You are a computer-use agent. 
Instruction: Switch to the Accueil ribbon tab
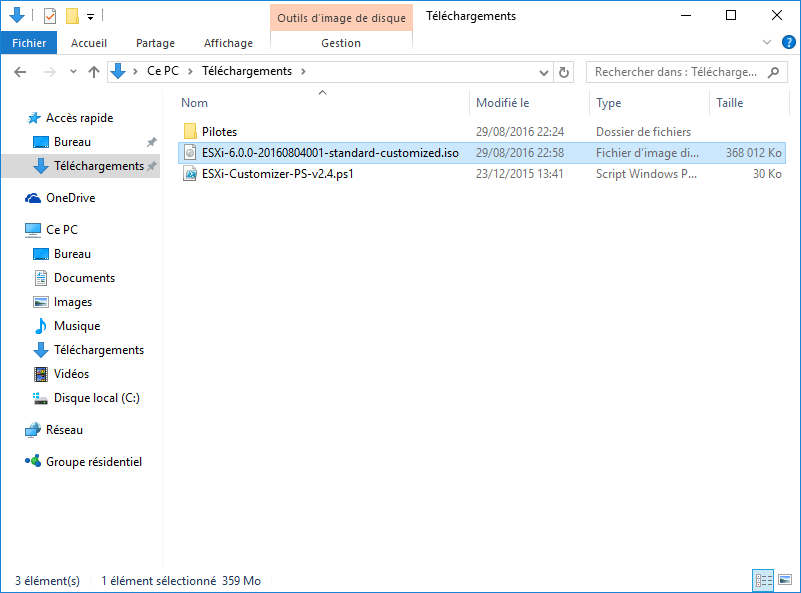pyautogui.click(x=89, y=43)
